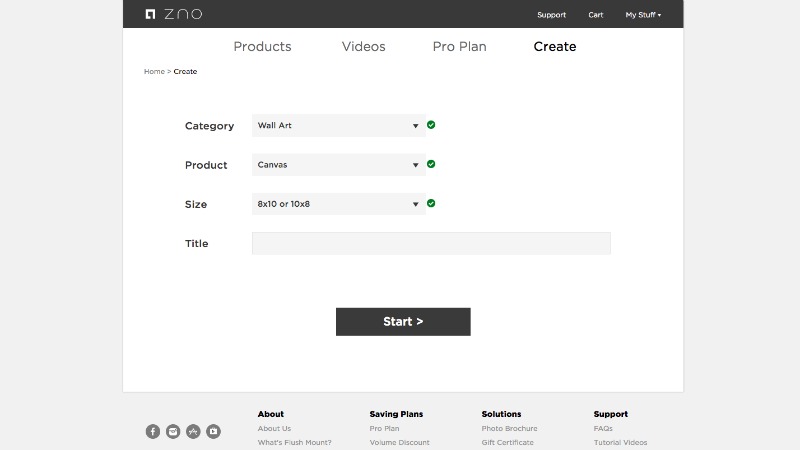Select the Create tab

point(555,46)
